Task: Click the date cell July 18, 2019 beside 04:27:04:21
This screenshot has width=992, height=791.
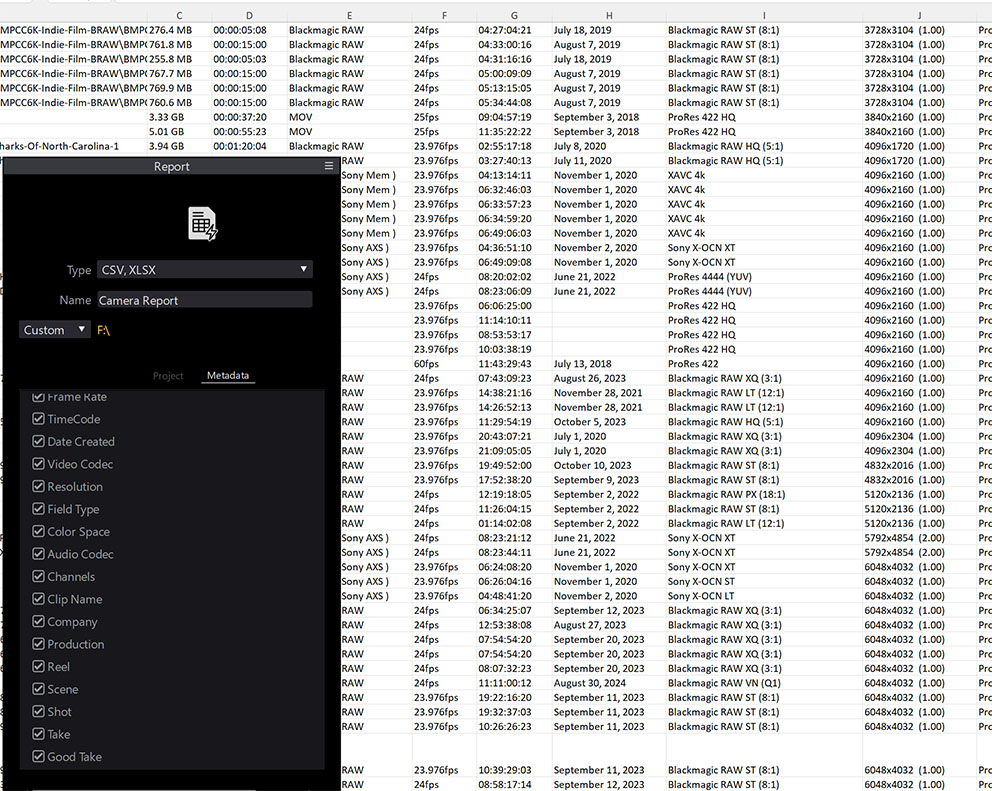Action: click(609, 30)
